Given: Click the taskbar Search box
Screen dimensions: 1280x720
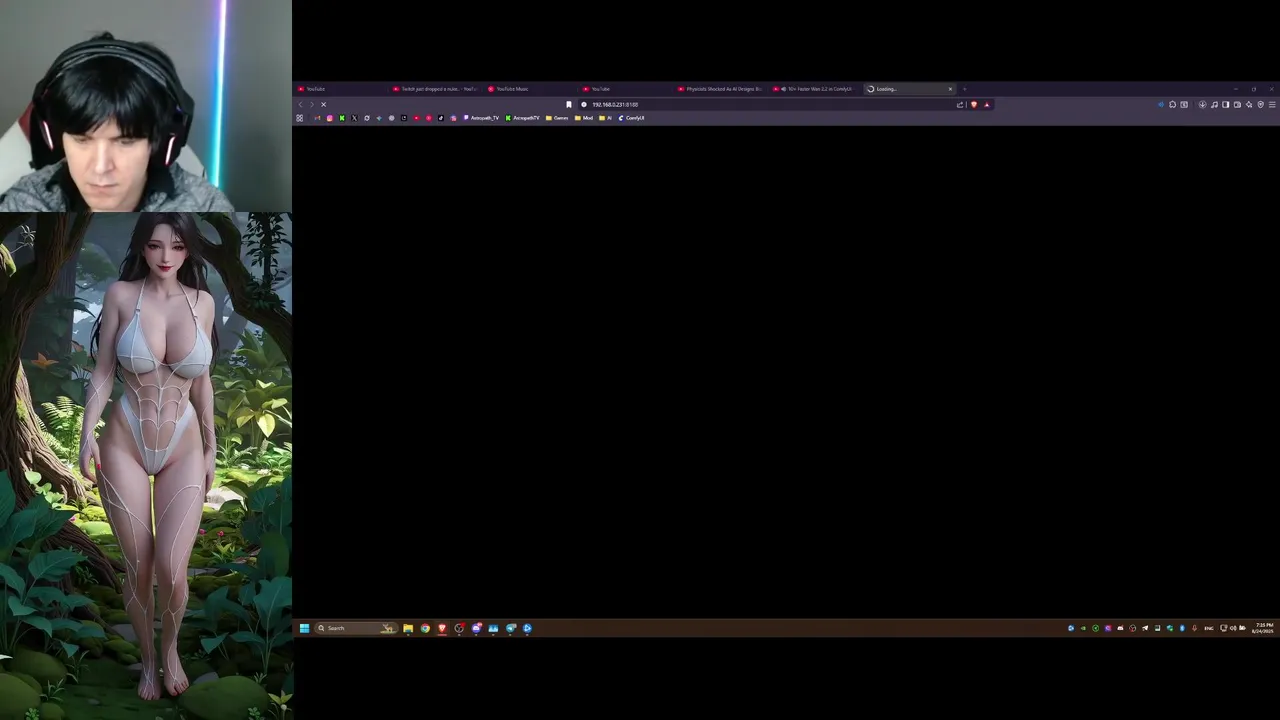Looking at the screenshot, I should [356, 628].
